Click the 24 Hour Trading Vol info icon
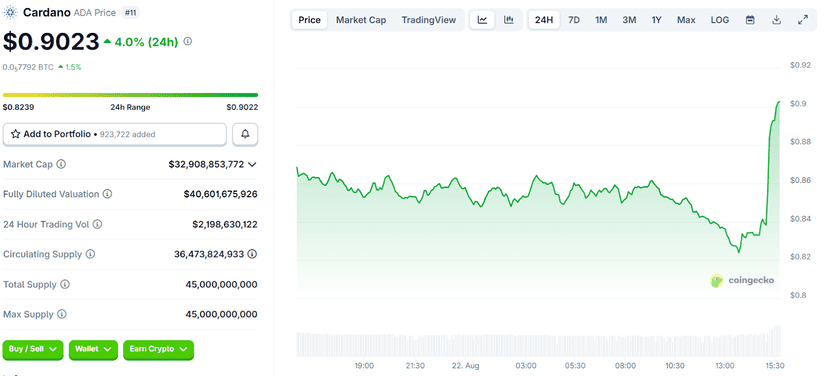824x376 pixels. tap(97, 225)
